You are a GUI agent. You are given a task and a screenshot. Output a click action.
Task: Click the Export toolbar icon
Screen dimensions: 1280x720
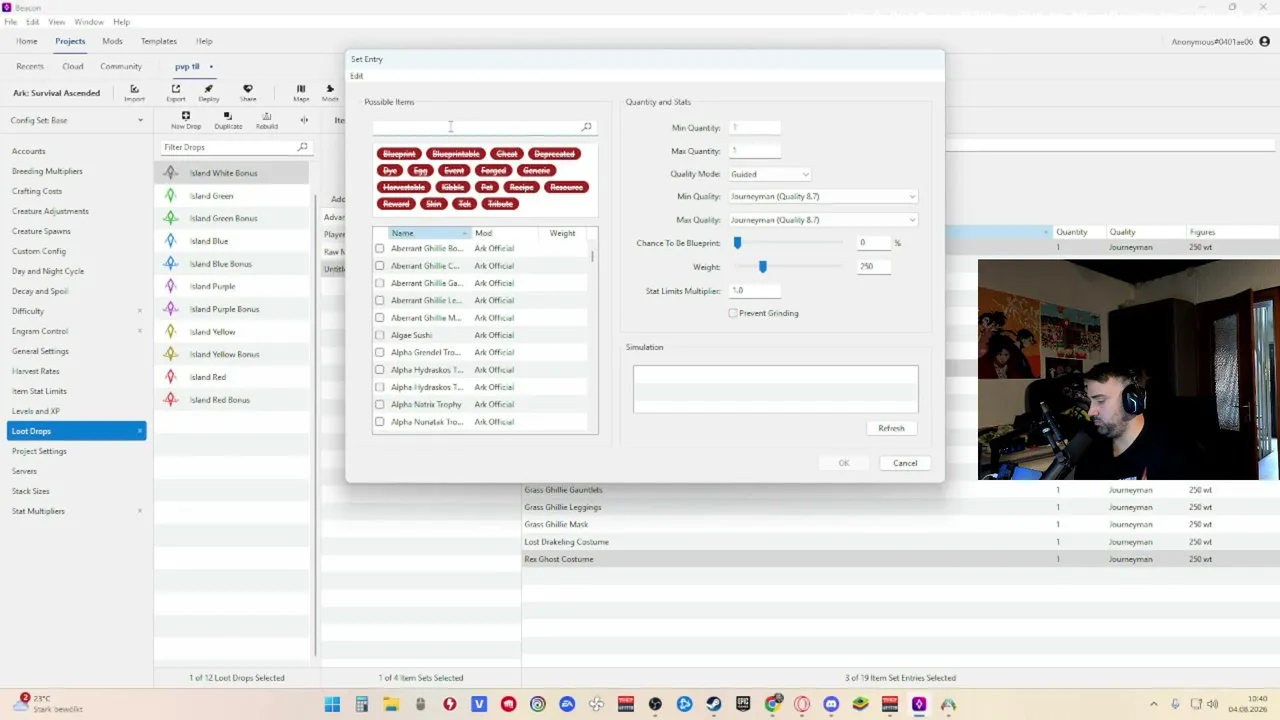[176, 89]
